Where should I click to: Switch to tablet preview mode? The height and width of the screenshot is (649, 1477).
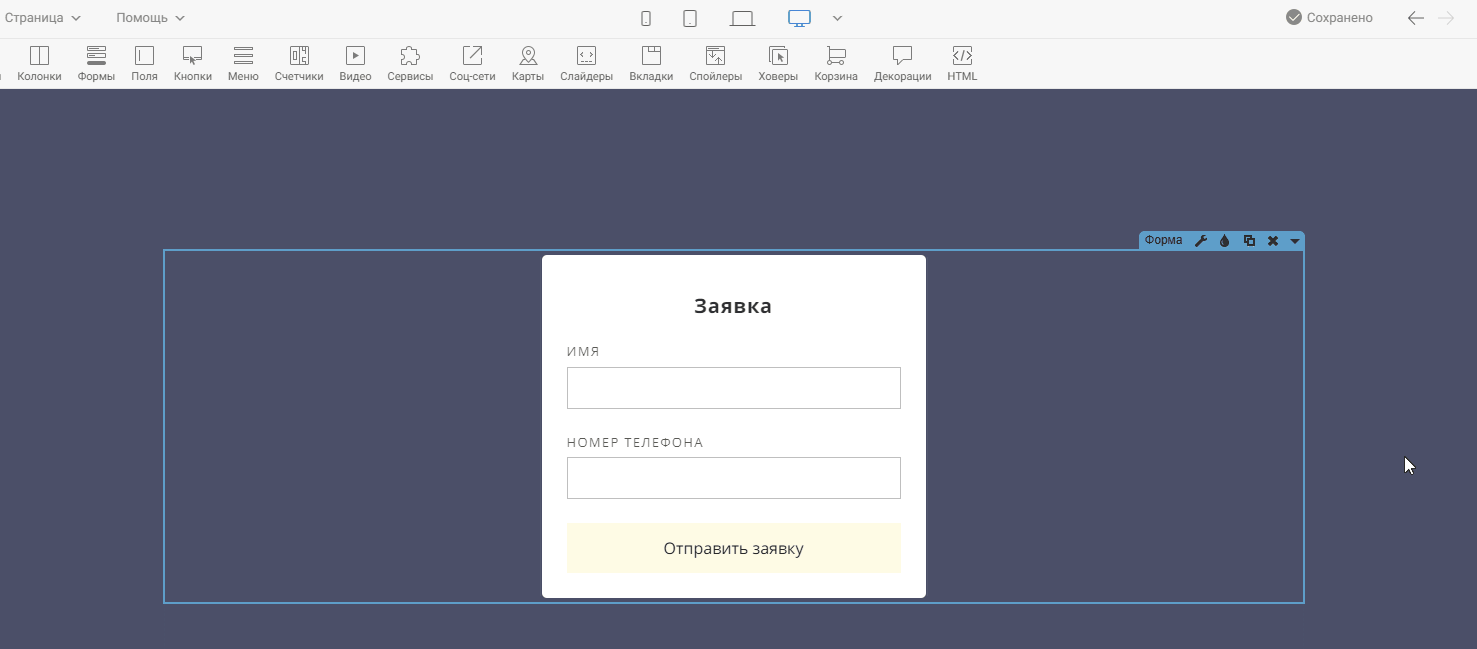(690, 18)
